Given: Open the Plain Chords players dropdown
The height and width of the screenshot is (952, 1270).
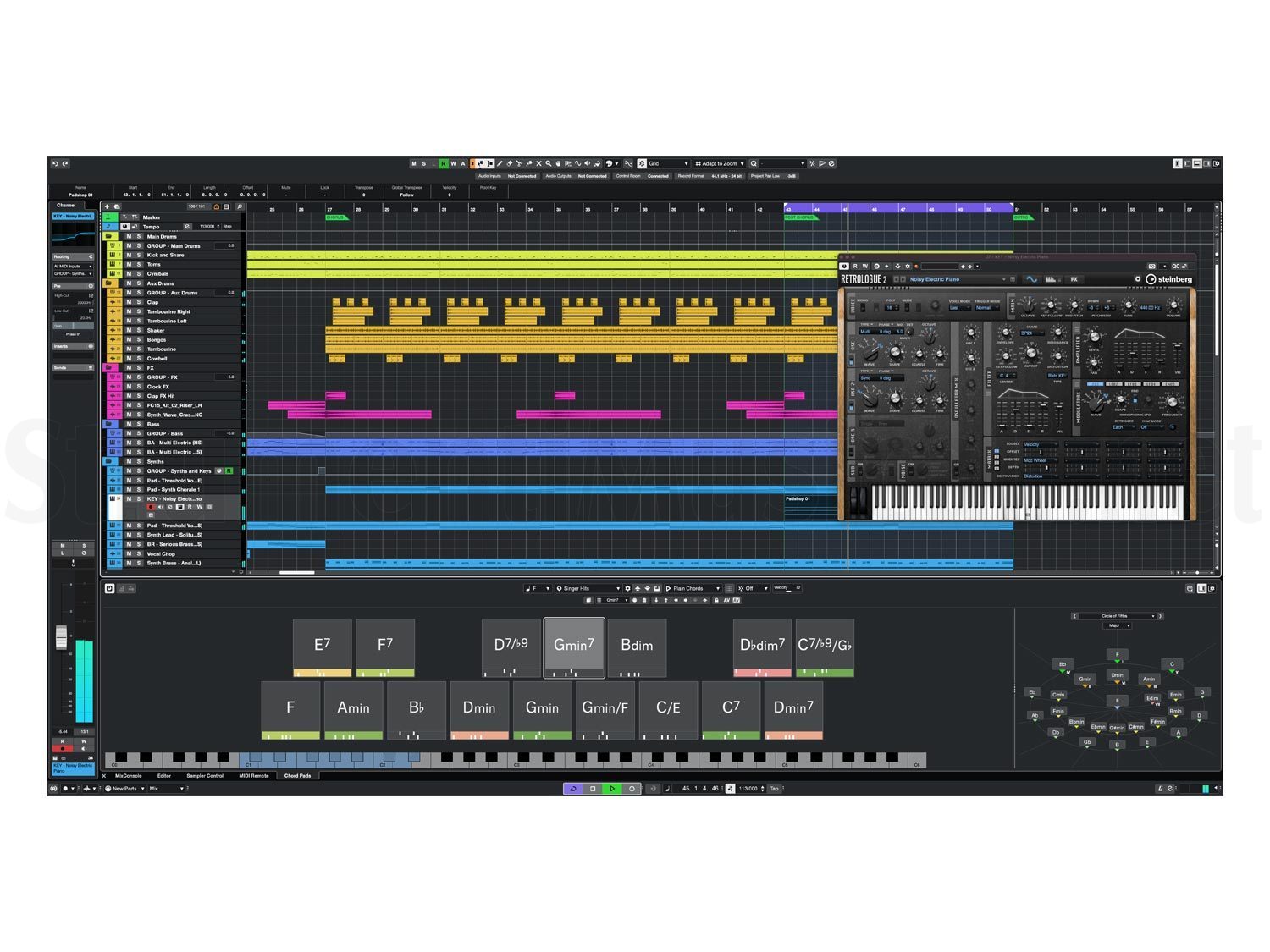Looking at the screenshot, I should (694, 588).
